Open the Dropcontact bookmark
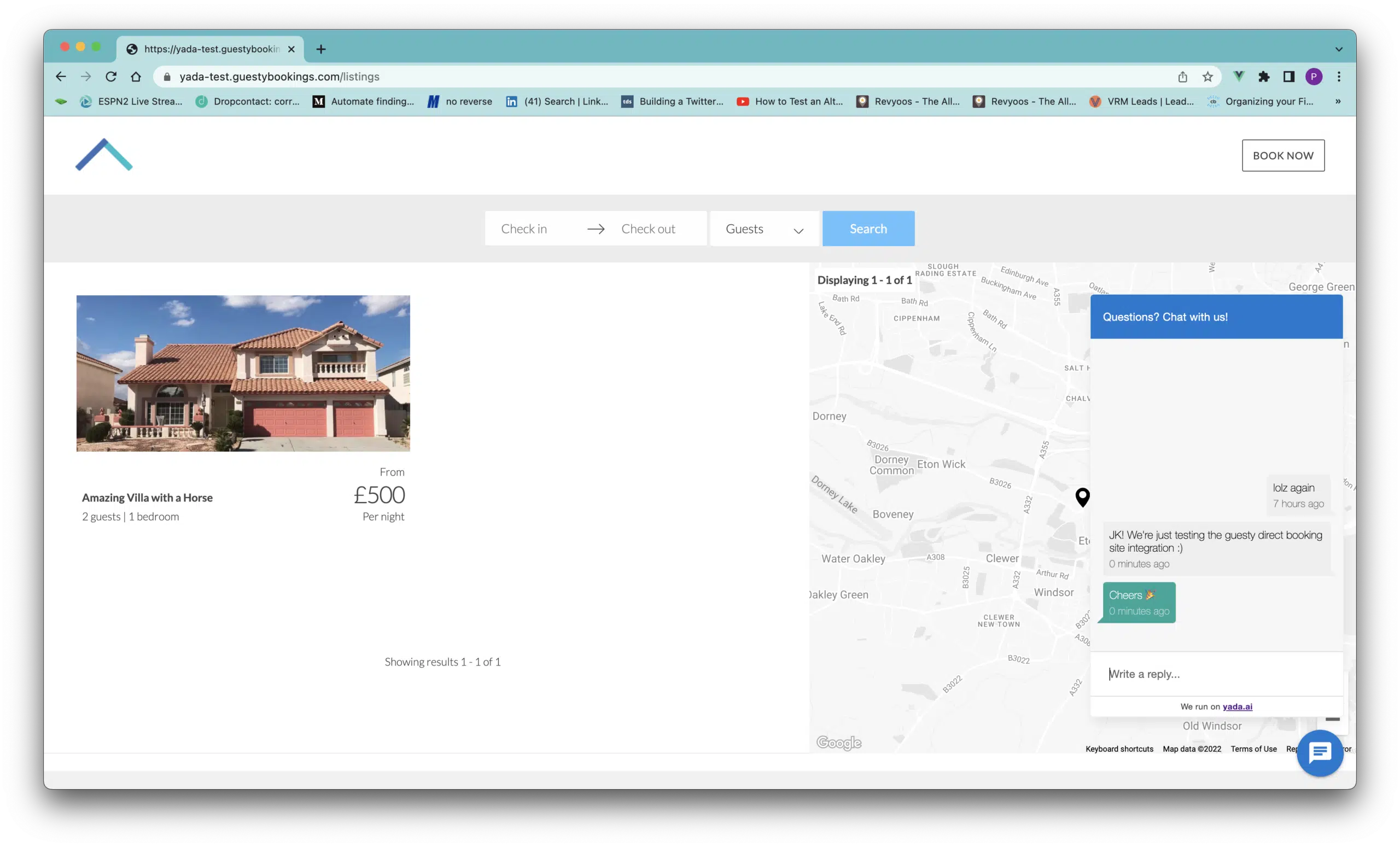 point(248,101)
